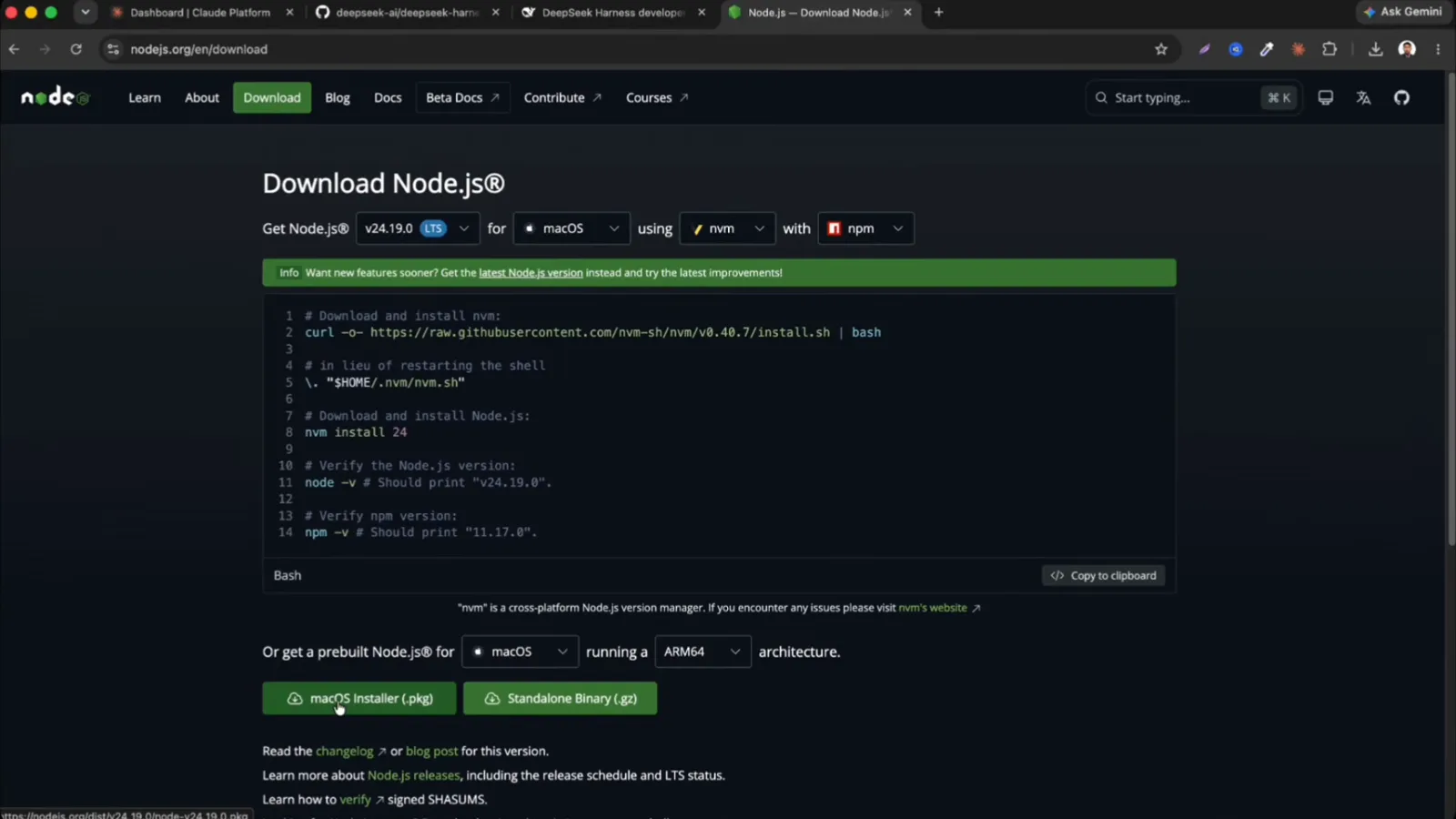Close the Node.js Download tab
1456x819 pixels.
pos(907,13)
